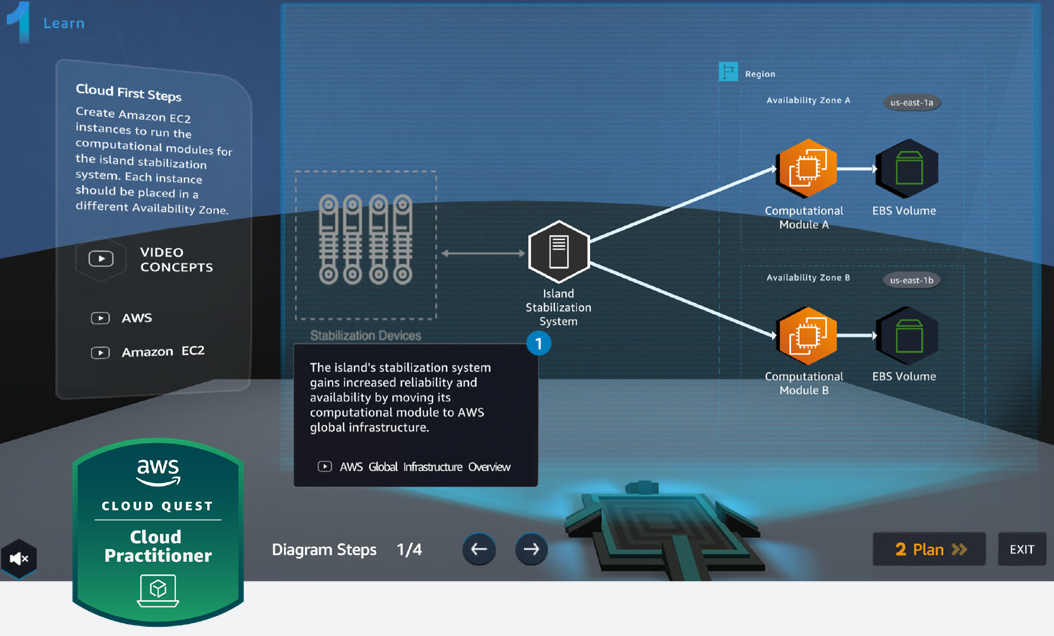Click the EXIT button
Screen dimensions: 1054x636
1022,549
